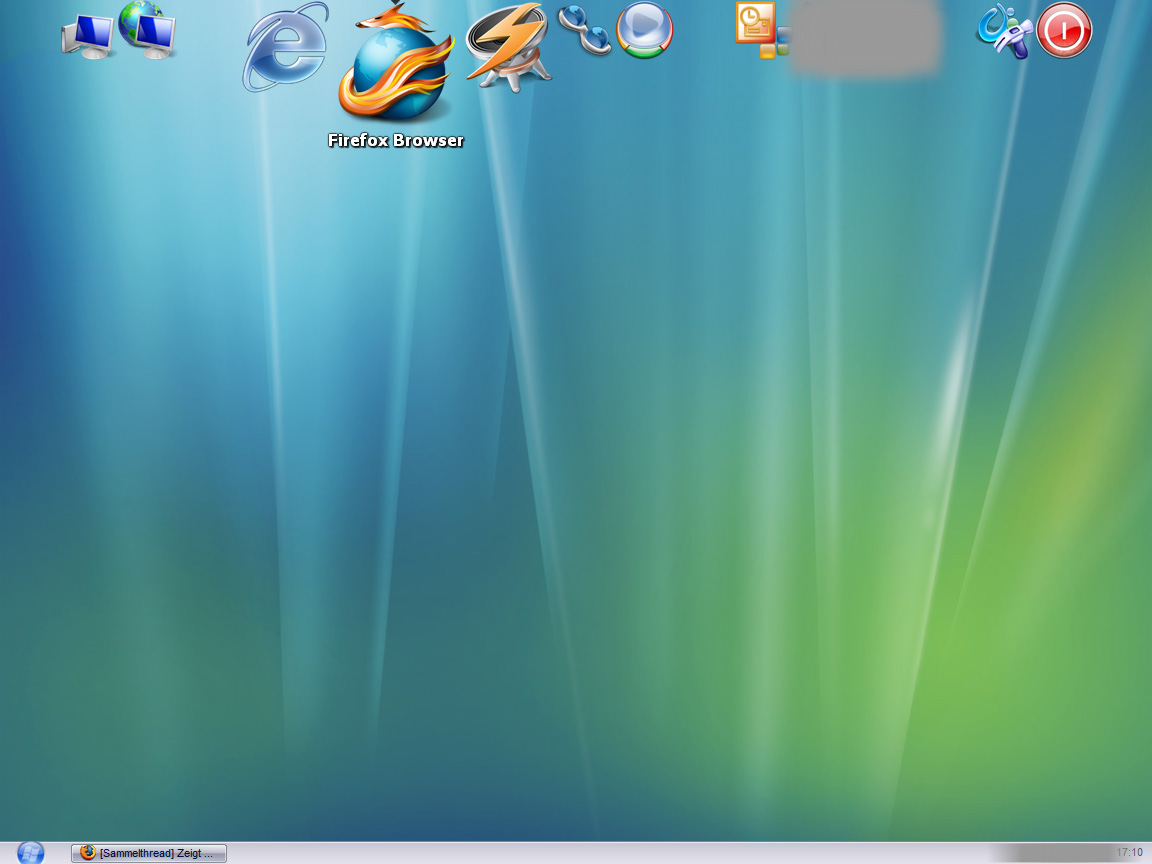Click the blue figure utility dock icon

(x=1004, y=31)
